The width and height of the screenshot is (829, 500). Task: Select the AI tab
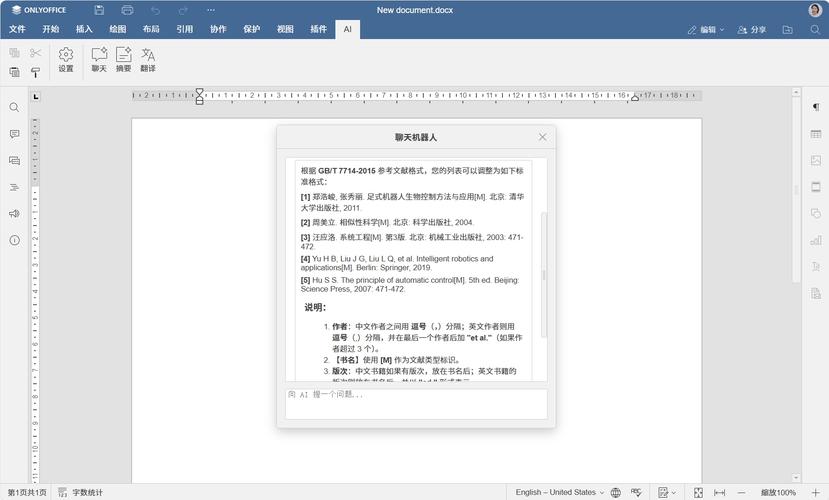347,29
